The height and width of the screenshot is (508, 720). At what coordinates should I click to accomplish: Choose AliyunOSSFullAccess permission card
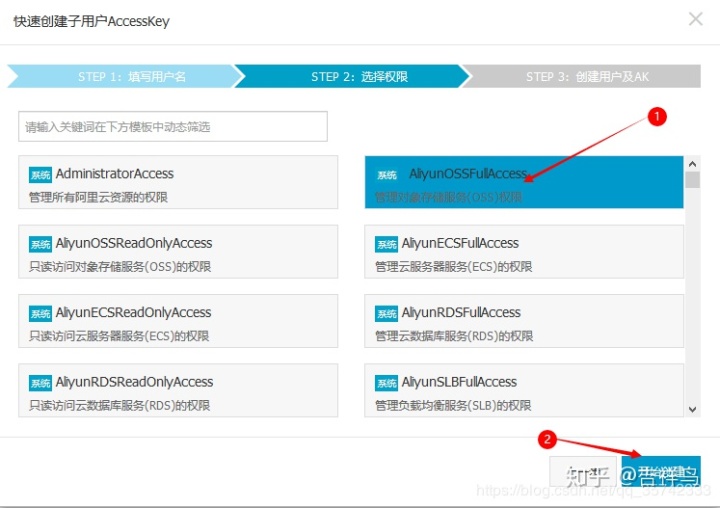[x=524, y=182]
